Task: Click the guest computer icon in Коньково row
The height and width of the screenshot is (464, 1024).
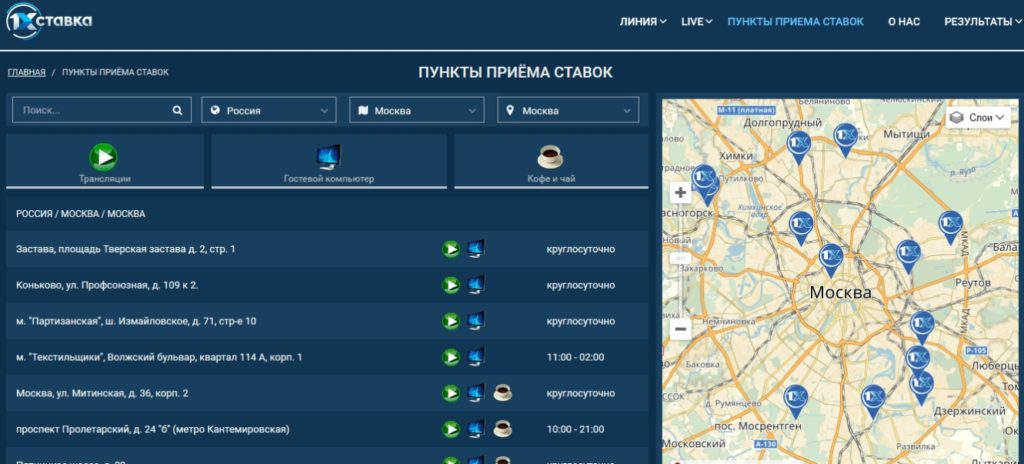Action: pos(476,285)
